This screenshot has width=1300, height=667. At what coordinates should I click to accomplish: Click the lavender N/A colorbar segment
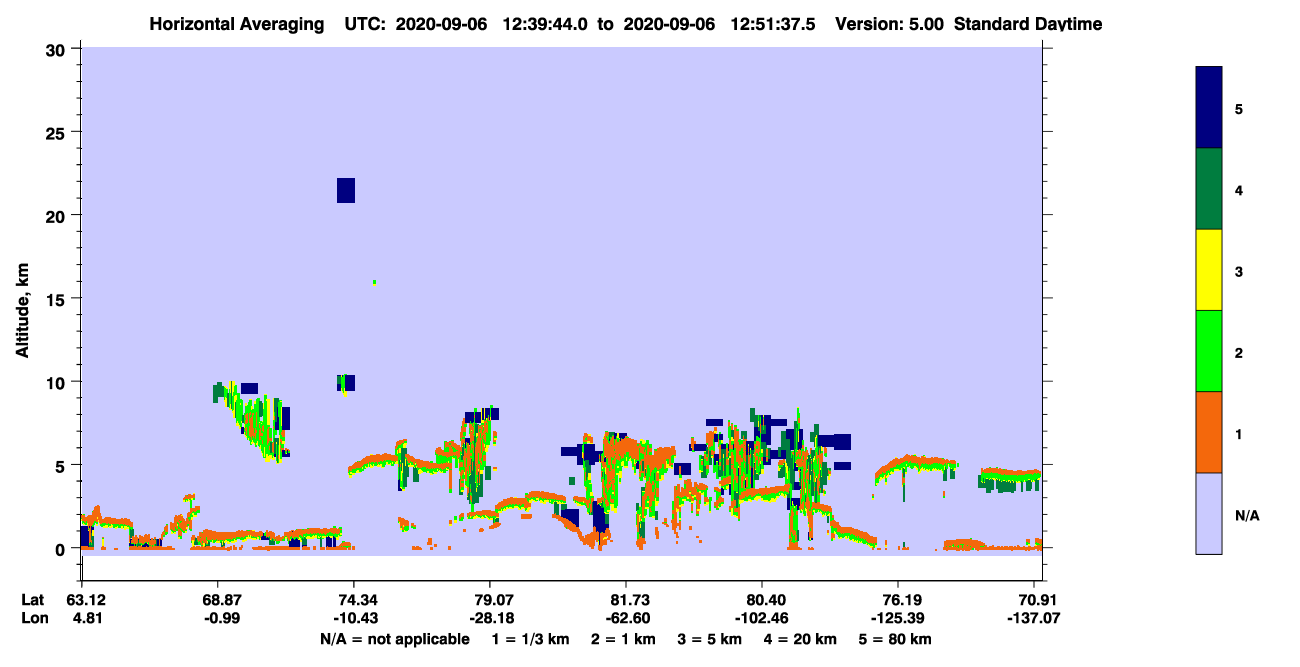(1209, 513)
